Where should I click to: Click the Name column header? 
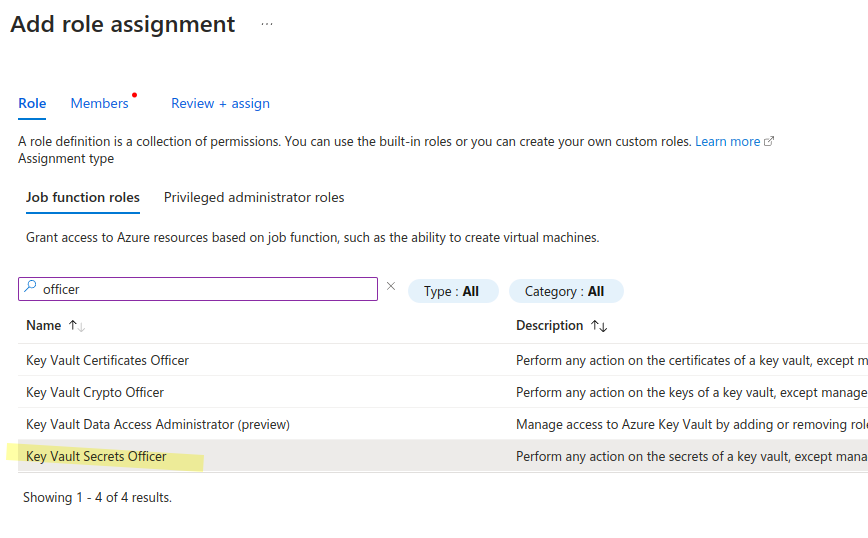(x=44, y=325)
